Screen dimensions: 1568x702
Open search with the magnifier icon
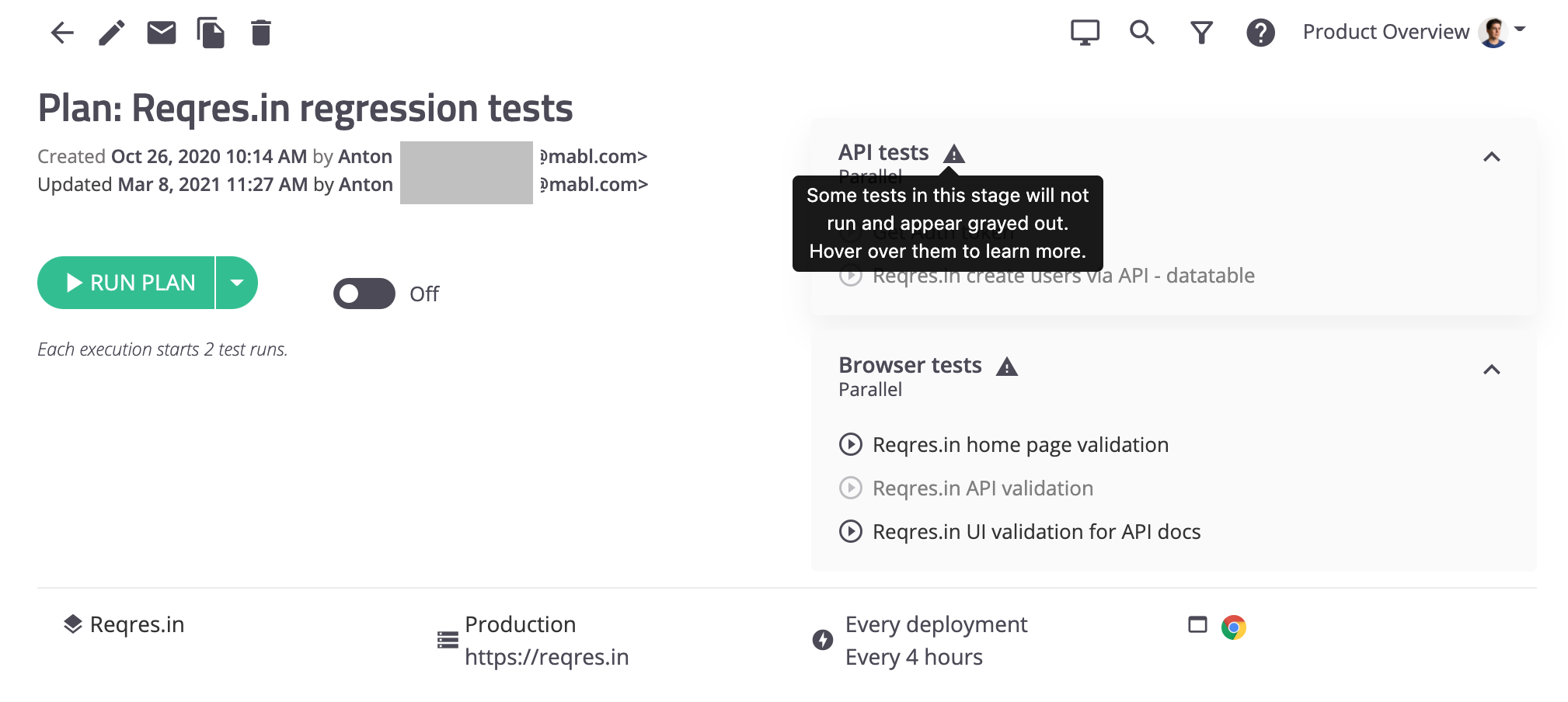(x=1141, y=33)
